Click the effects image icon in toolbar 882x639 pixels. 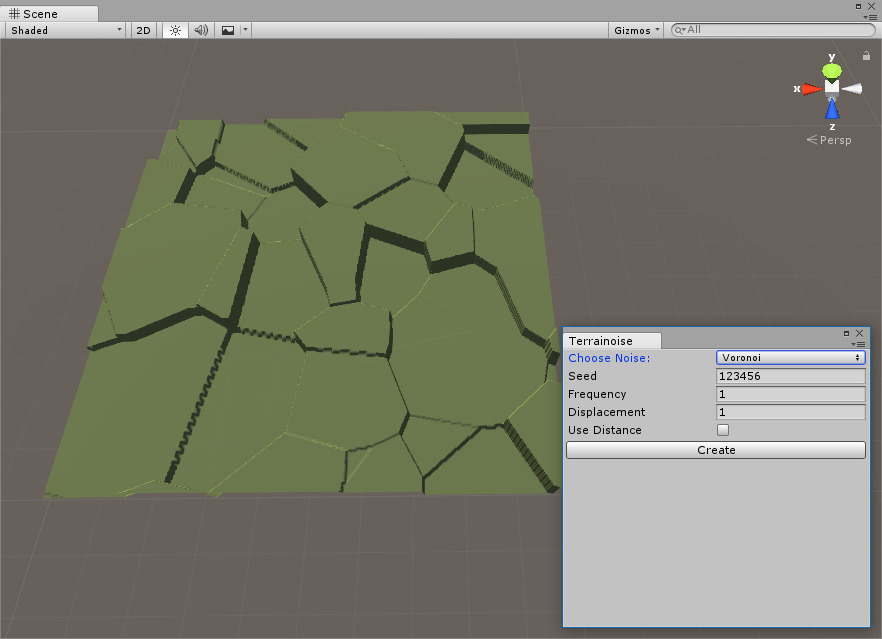pyautogui.click(x=226, y=30)
